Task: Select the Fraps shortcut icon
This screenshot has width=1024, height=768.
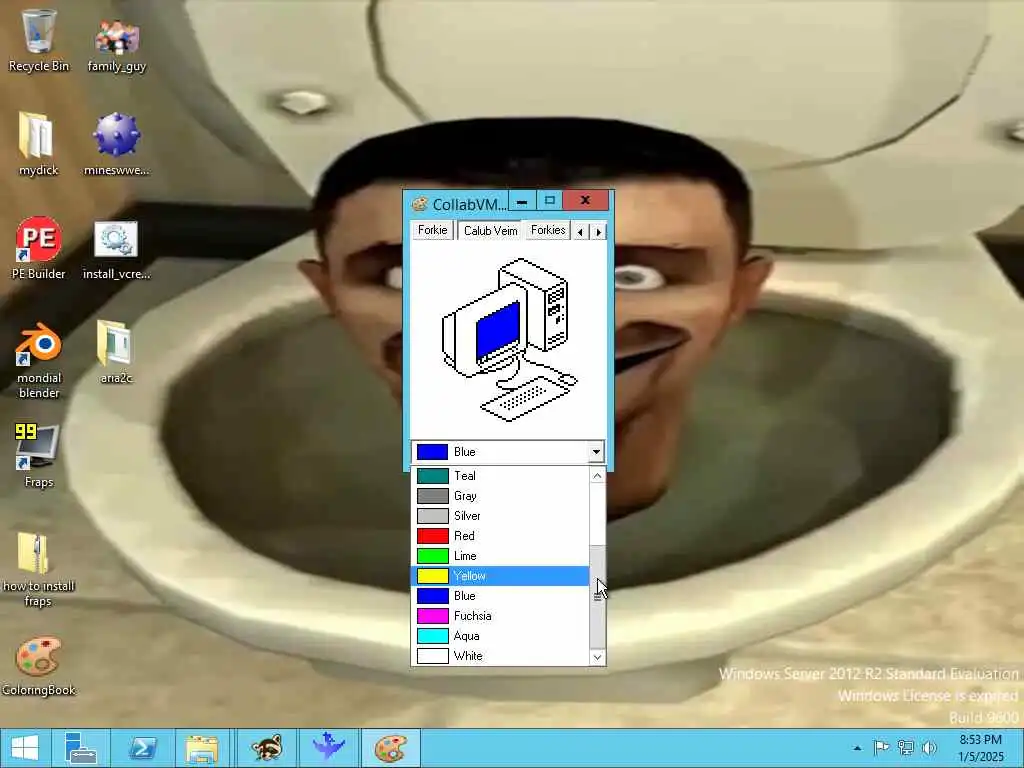Action: (x=39, y=455)
